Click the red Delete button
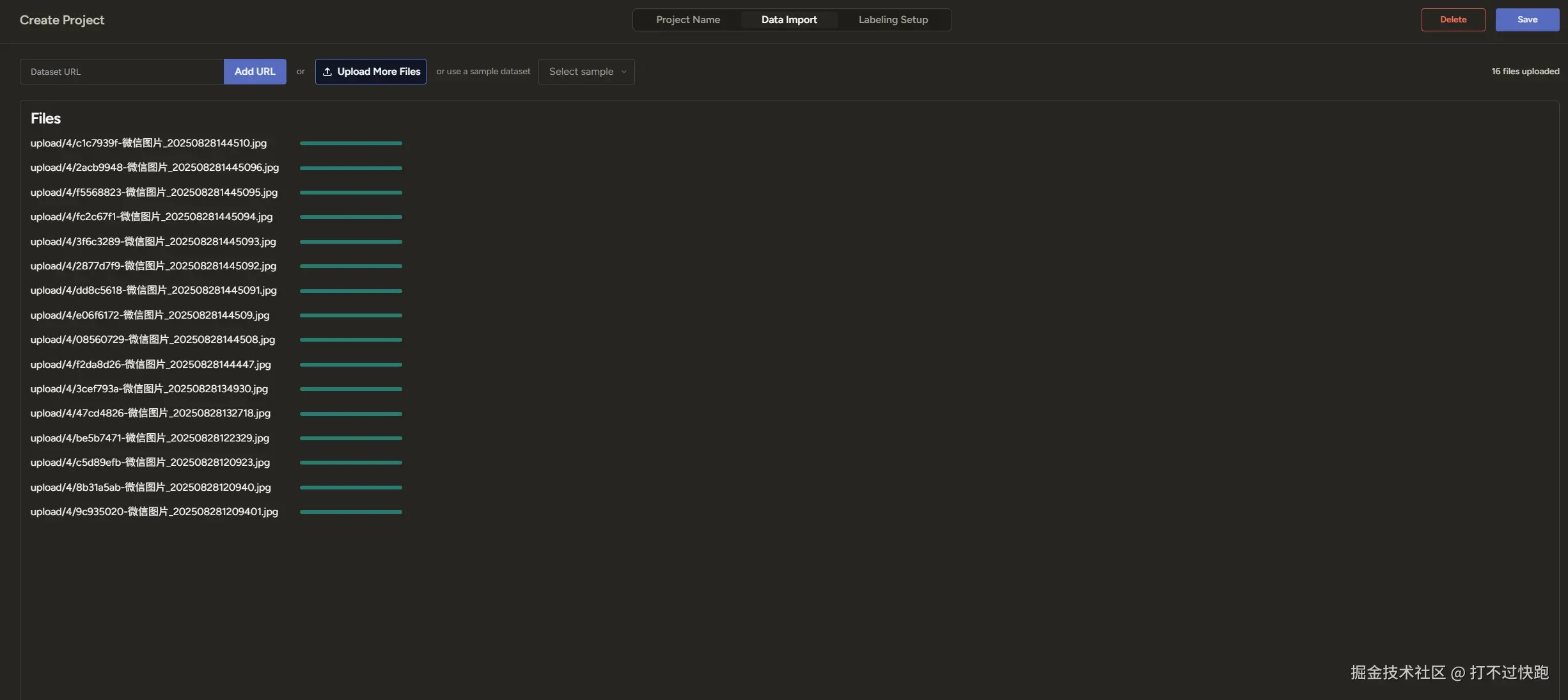Image resolution: width=1568 pixels, height=700 pixels. tap(1453, 20)
